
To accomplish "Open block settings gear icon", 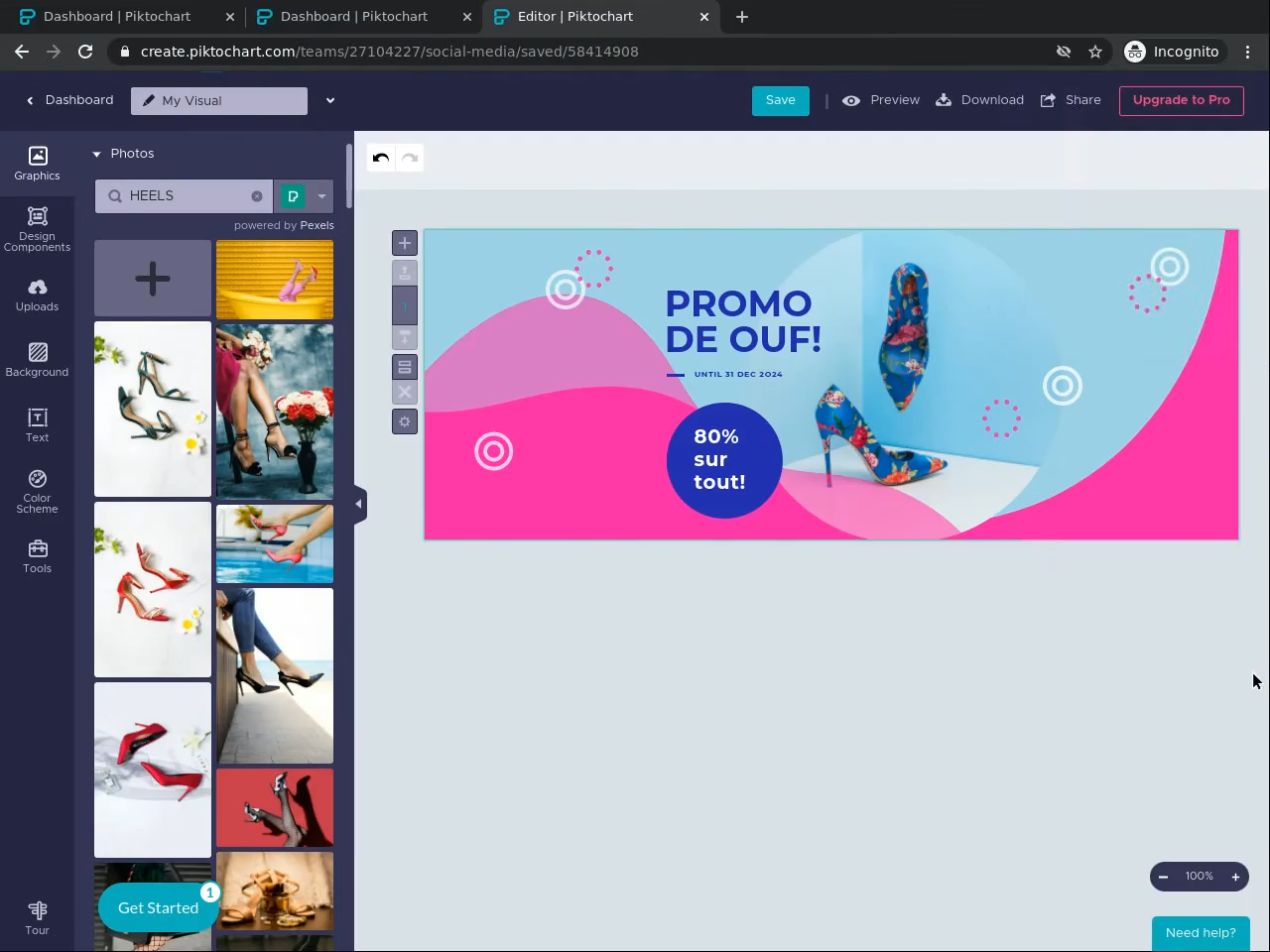I will tap(405, 422).
